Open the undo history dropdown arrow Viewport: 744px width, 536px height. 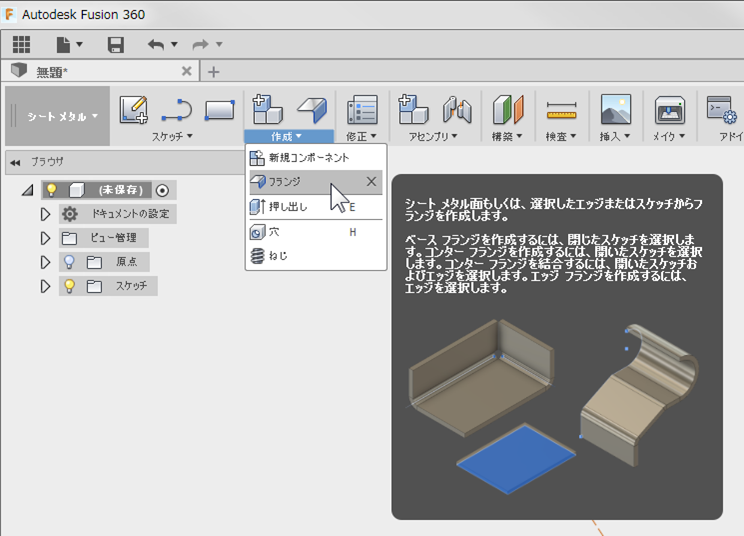pos(174,44)
